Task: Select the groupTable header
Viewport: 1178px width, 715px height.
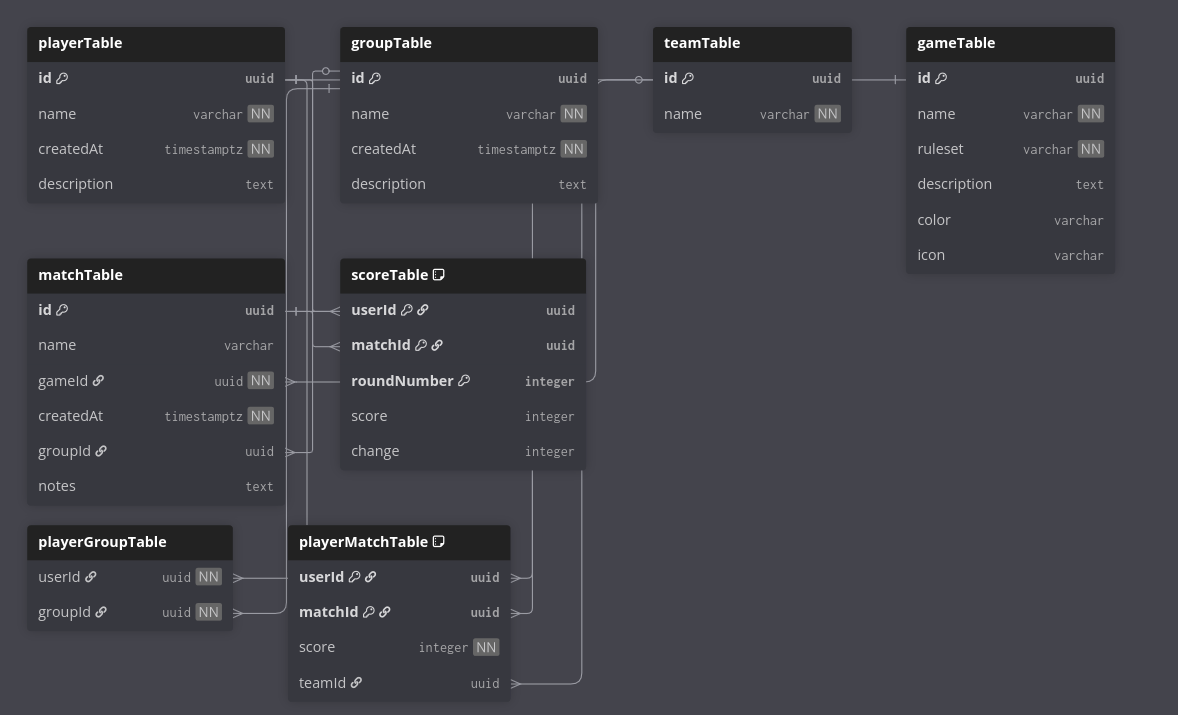Action: point(468,44)
